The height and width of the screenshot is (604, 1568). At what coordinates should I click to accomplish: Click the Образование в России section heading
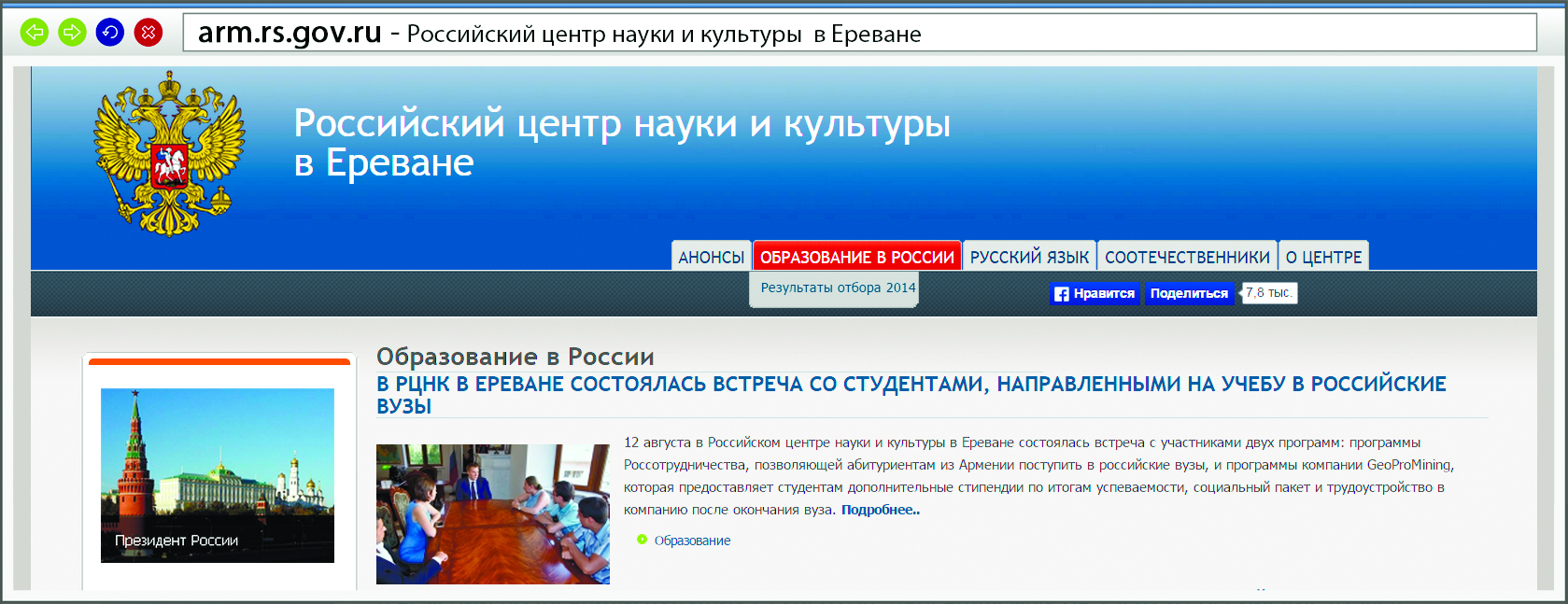[x=516, y=357]
